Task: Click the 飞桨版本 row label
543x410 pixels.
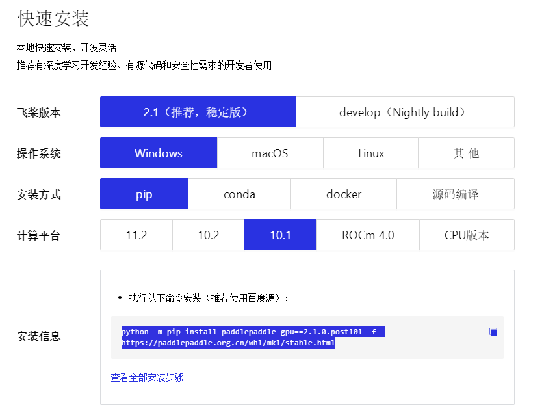Action: coord(39,112)
